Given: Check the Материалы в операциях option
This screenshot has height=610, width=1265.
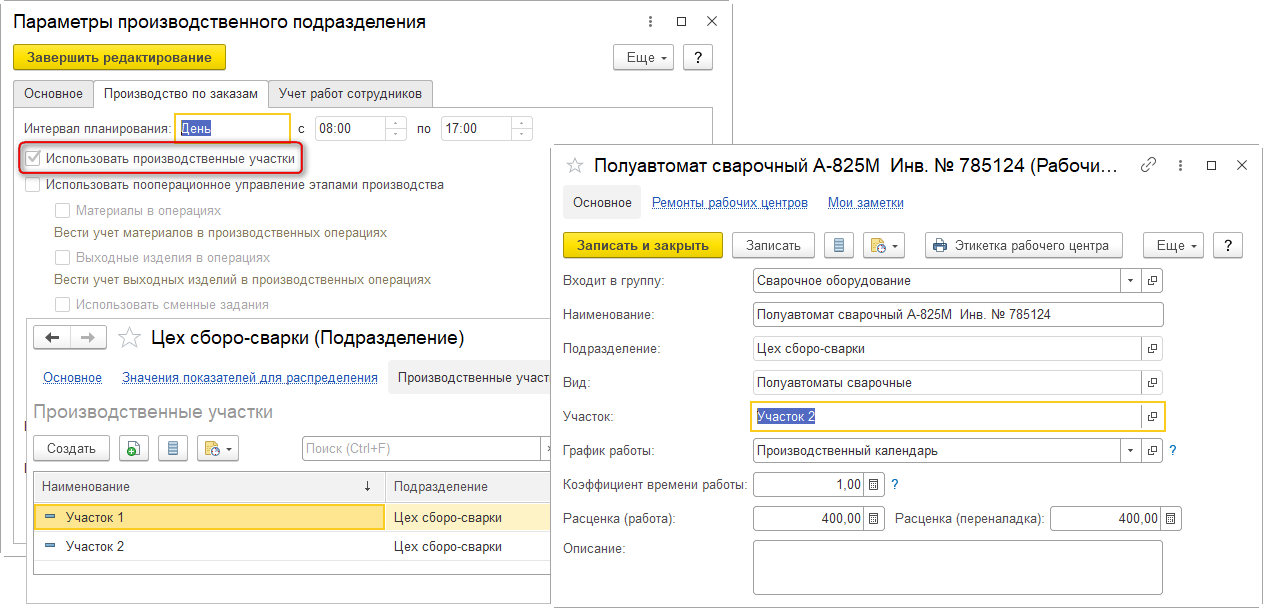Looking at the screenshot, I should point(62,211).
